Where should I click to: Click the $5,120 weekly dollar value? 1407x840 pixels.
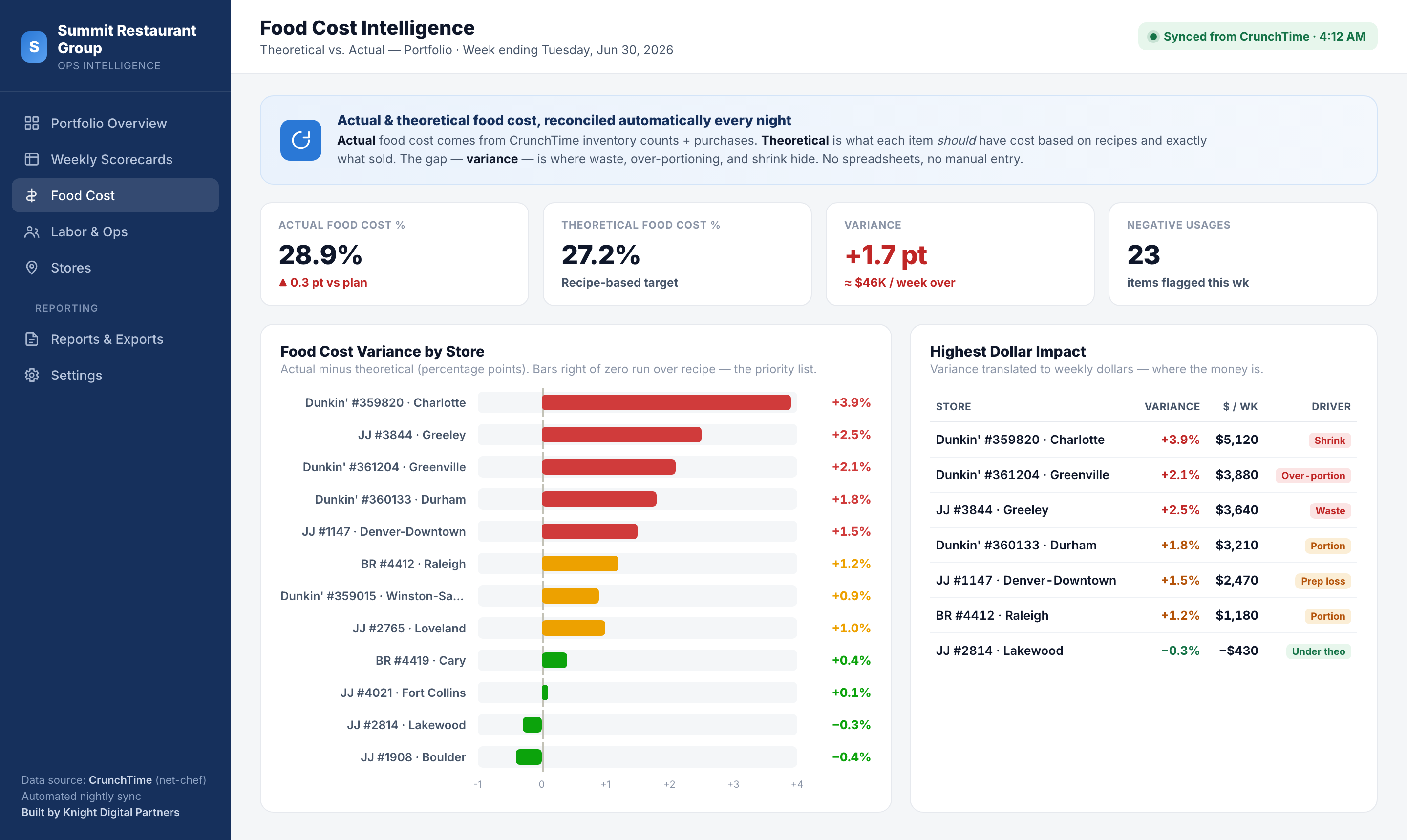click(1236, 440)
